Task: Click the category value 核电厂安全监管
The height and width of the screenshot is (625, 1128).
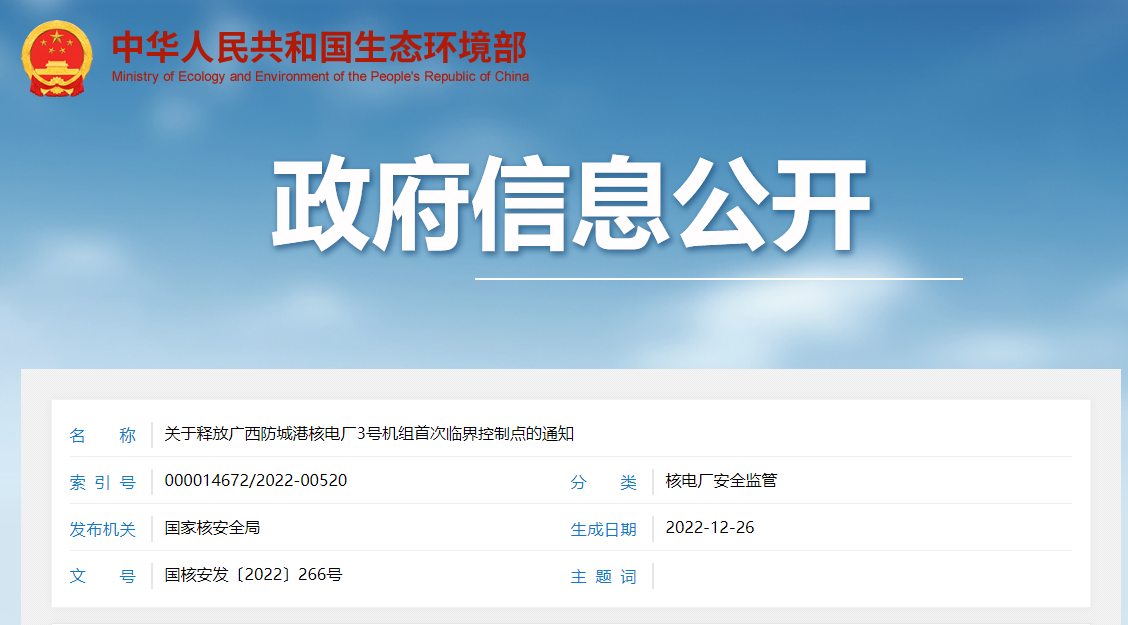Action: coord(721,481)
